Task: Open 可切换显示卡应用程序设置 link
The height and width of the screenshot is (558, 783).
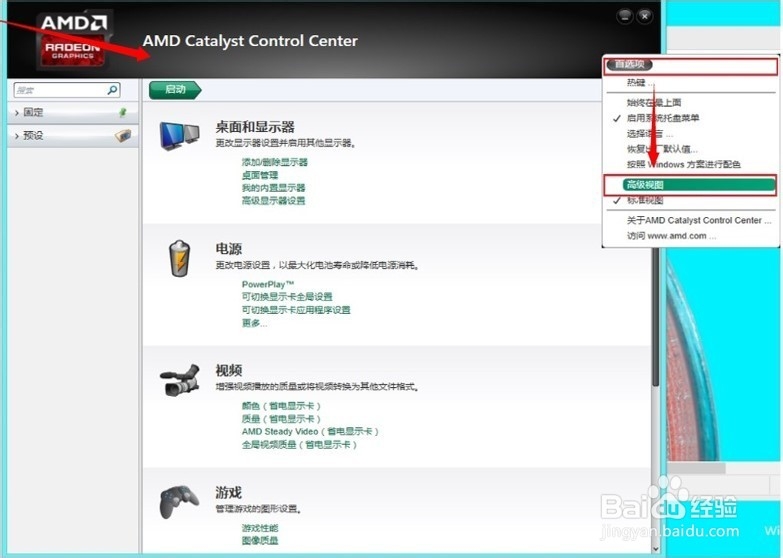Action: tap(296, 310)
